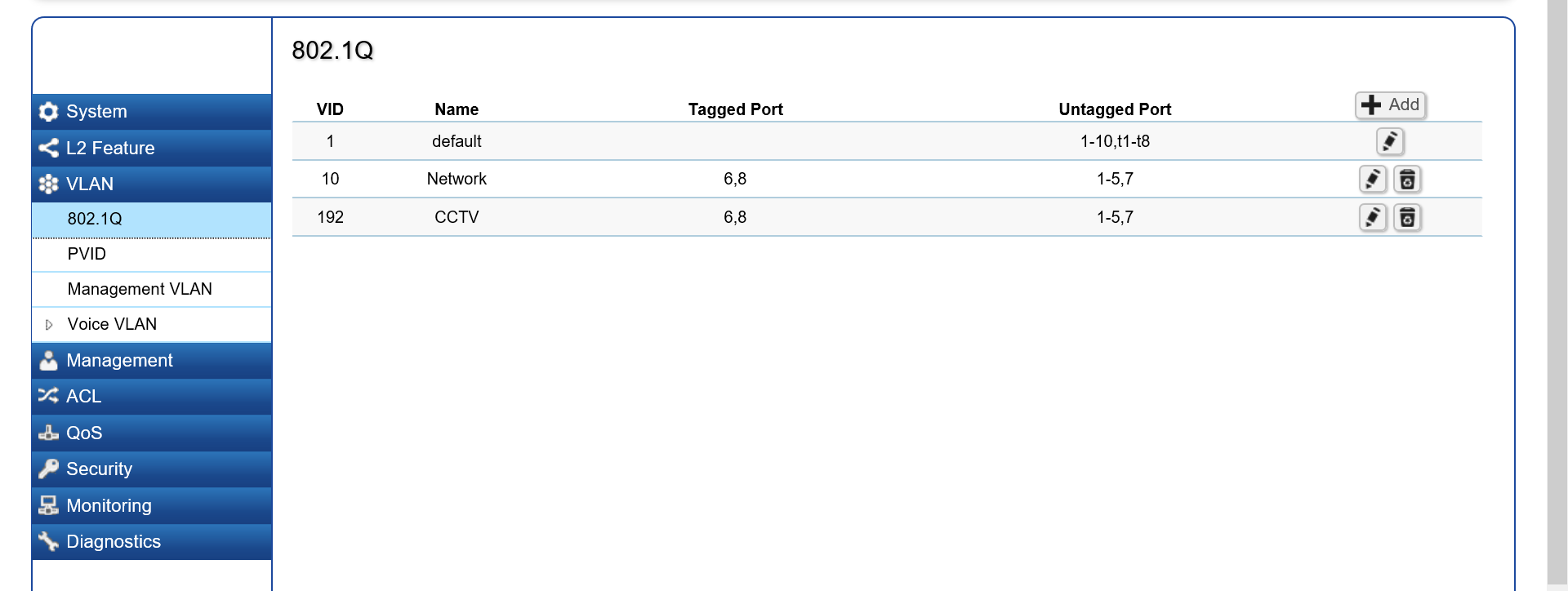Click the Security key icon
Viewport: 1568px width, 591px height.
click(x=48, y=469)
